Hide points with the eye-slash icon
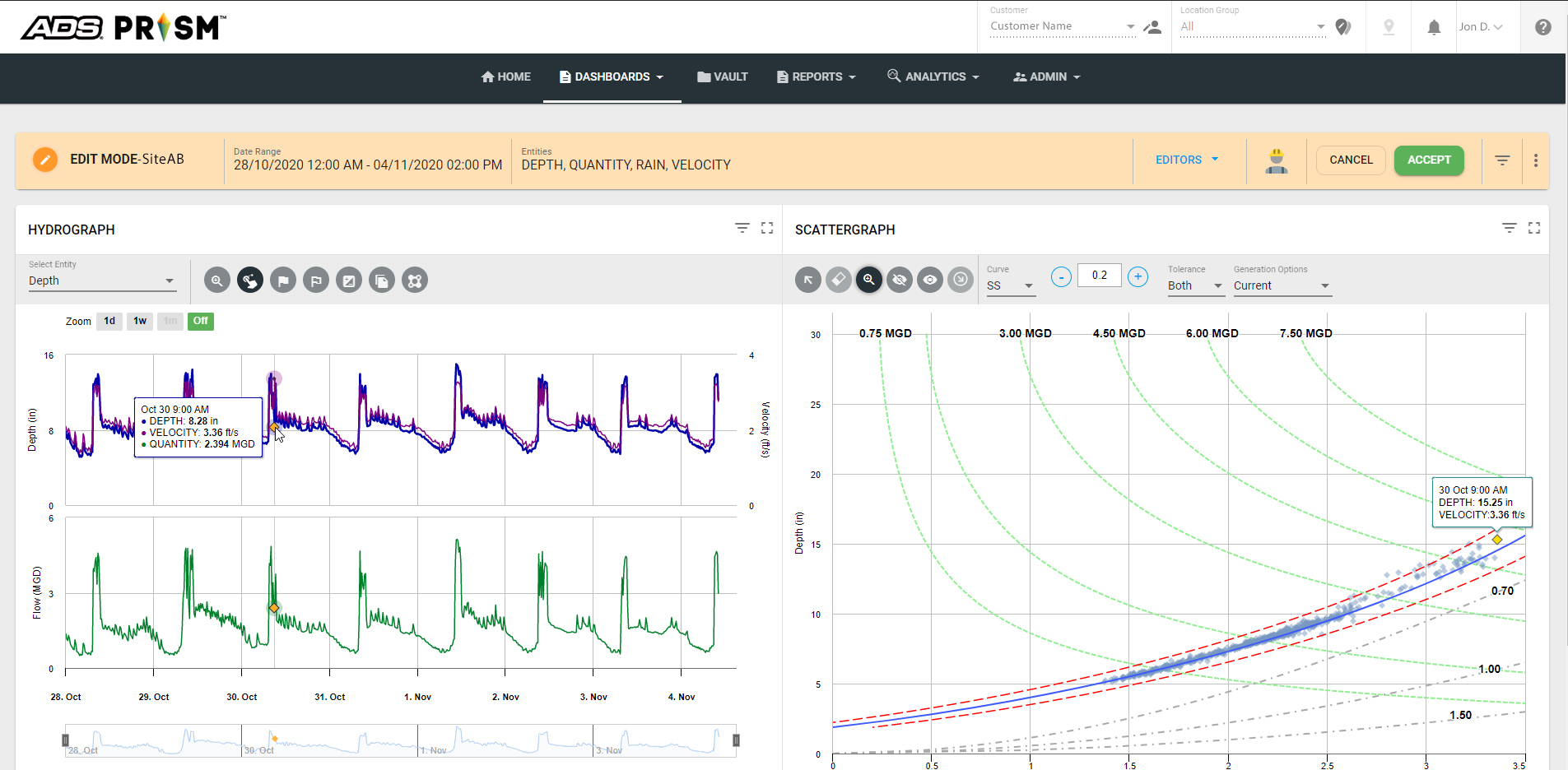The width and height of the screenshot is (1568, 770). [900, 280]
